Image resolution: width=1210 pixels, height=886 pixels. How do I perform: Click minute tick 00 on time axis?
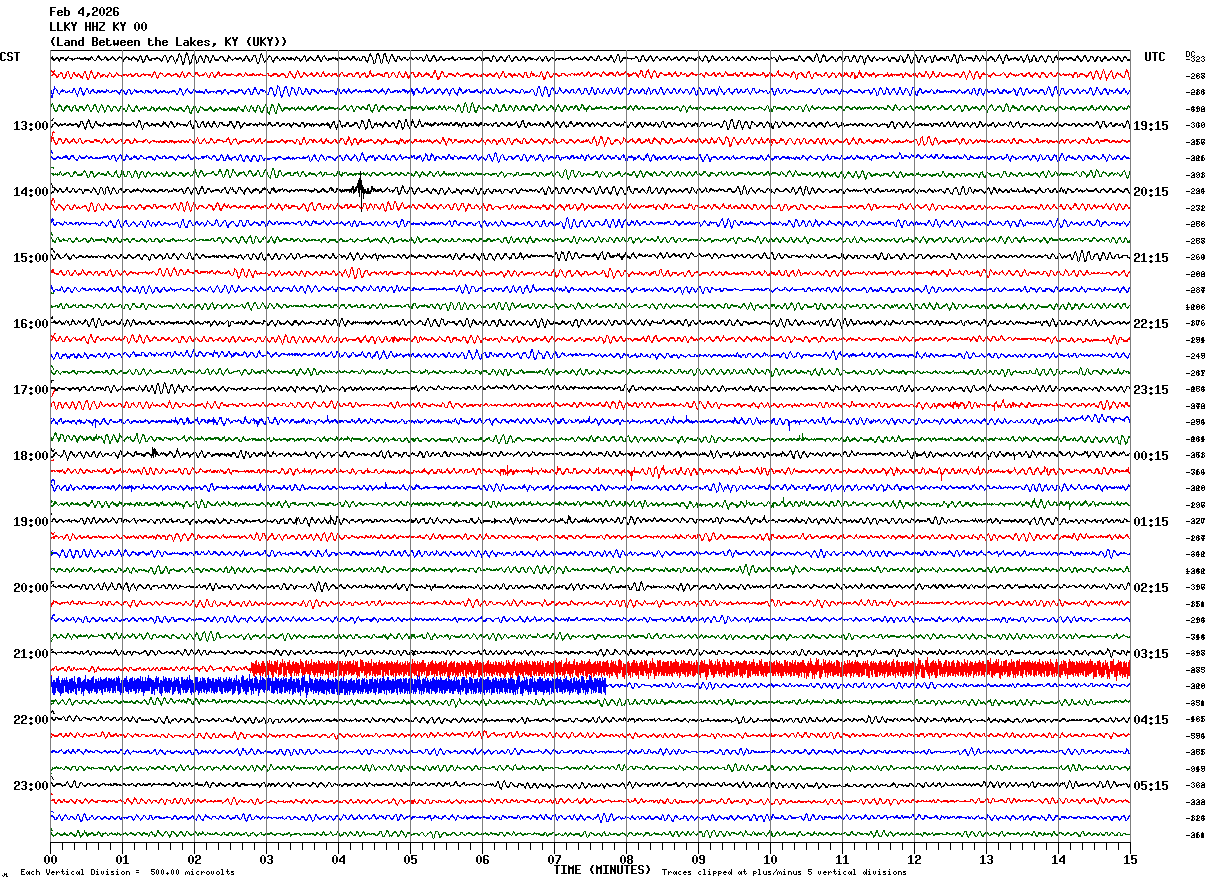click(50, 859)
